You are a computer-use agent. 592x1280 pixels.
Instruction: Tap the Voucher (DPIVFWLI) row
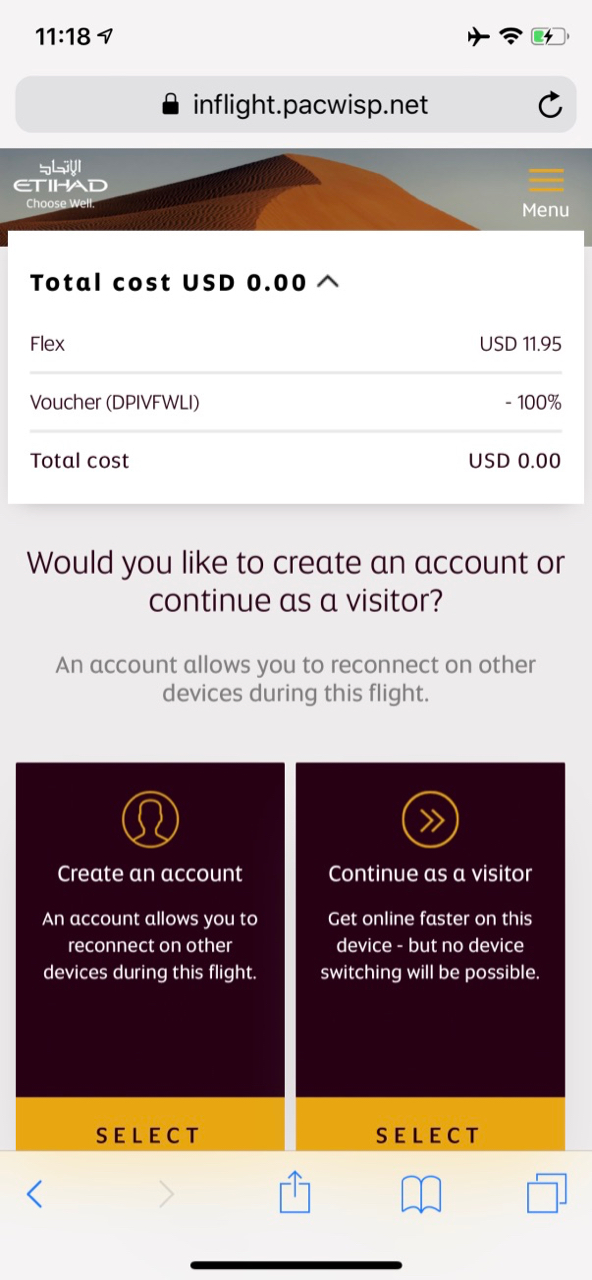(x=296, y=403)
